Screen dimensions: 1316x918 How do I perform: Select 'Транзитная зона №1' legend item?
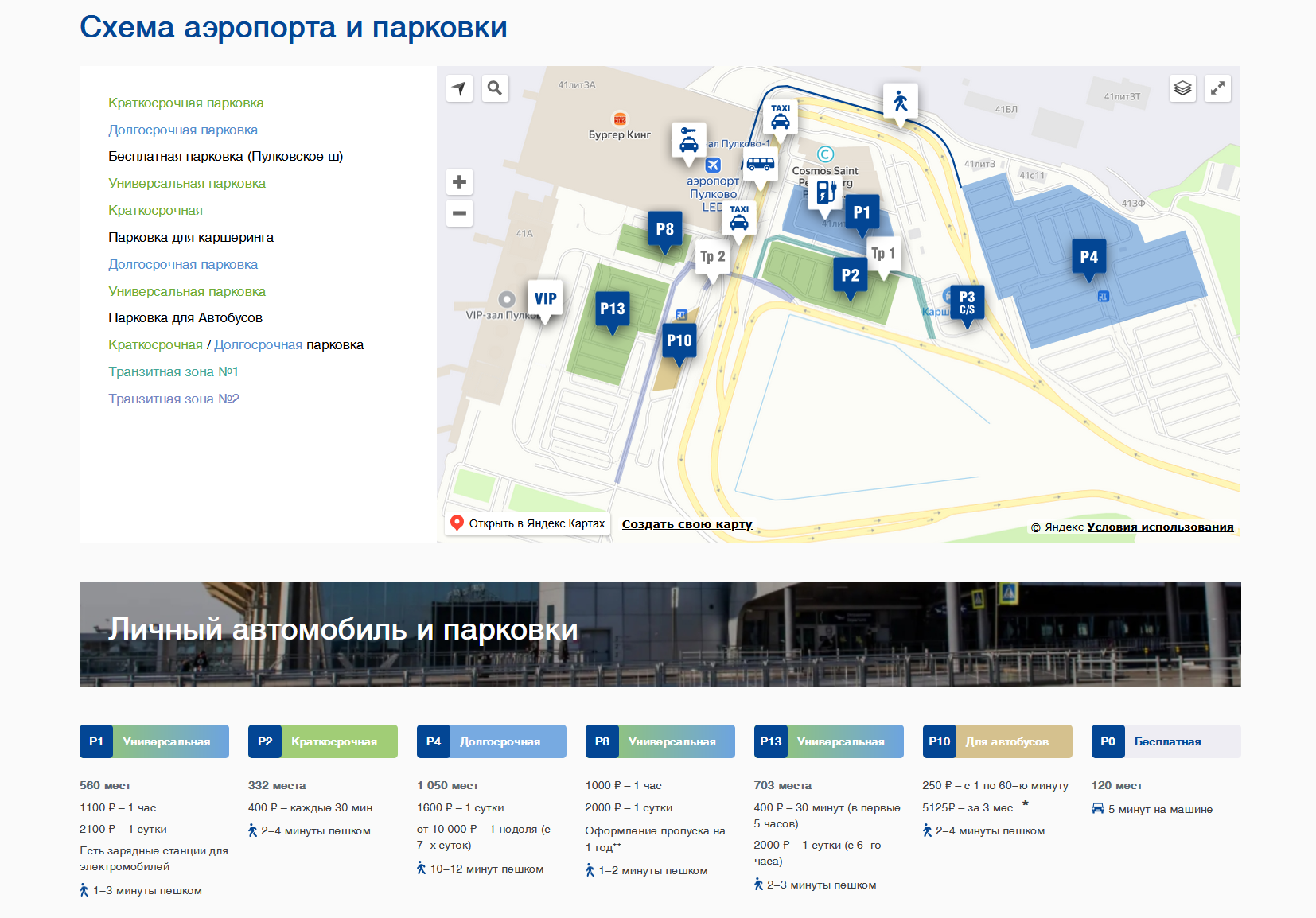pos(173,371)
